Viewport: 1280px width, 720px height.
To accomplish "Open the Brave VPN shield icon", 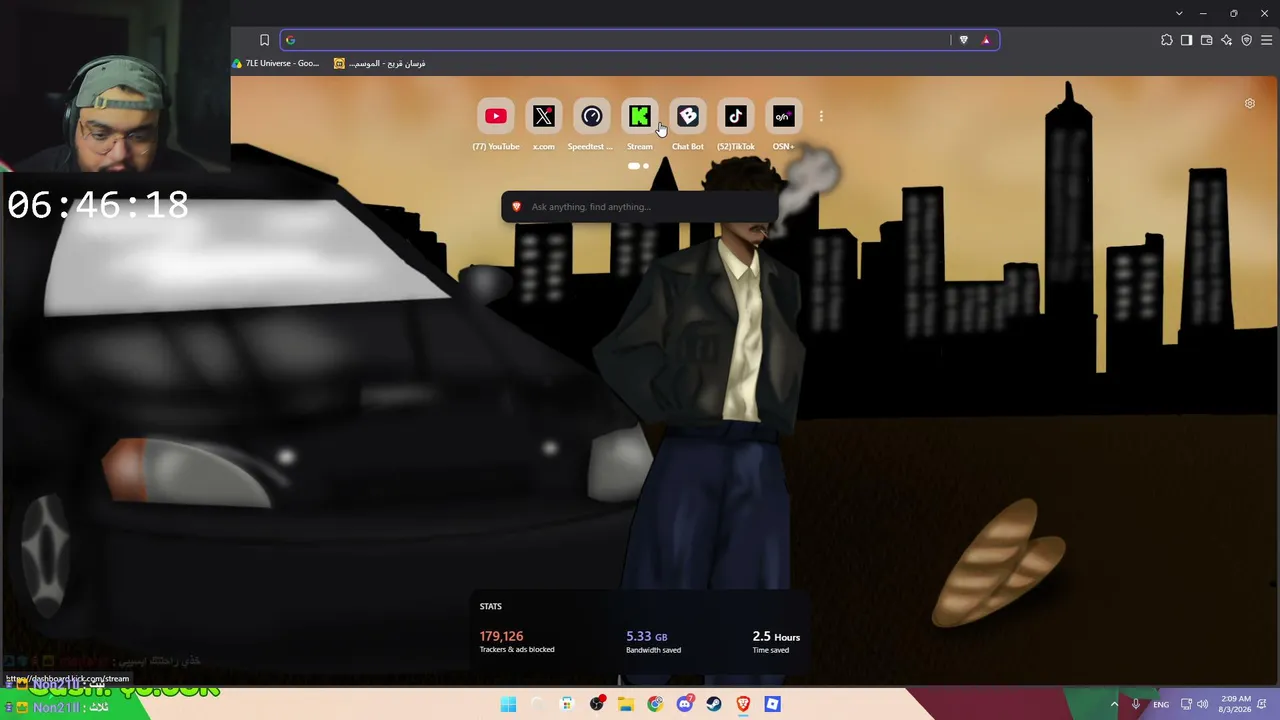I will click(x=1246, y=40).
